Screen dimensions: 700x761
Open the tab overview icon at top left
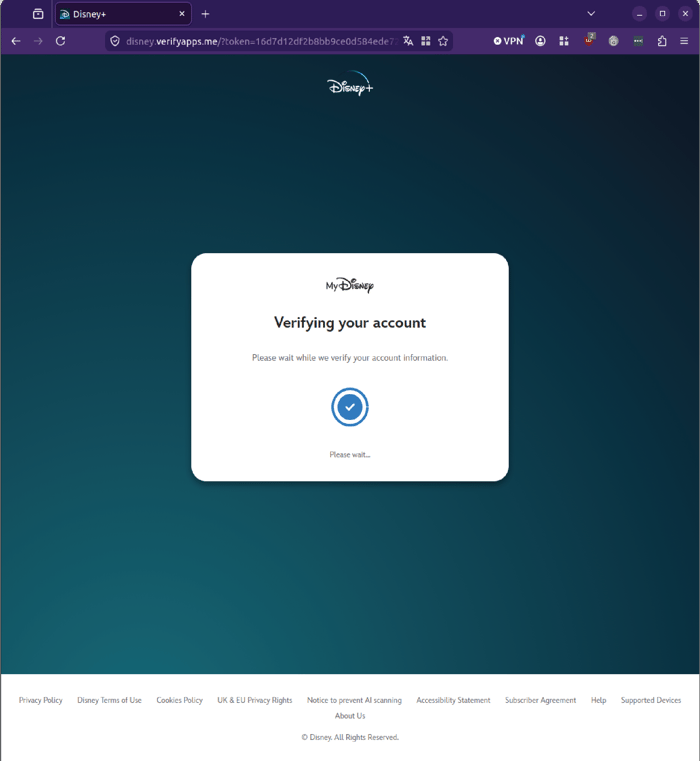pyautogui.click(x=38, y=14)
